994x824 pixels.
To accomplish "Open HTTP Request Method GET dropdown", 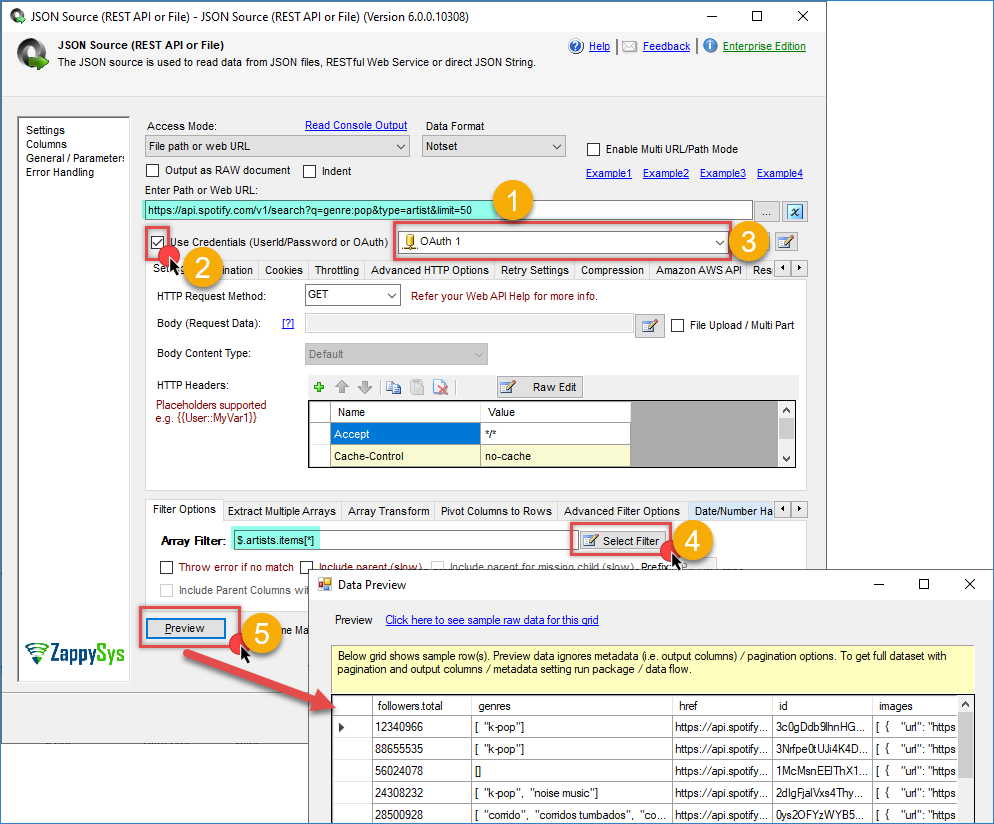I will [352, 295].
